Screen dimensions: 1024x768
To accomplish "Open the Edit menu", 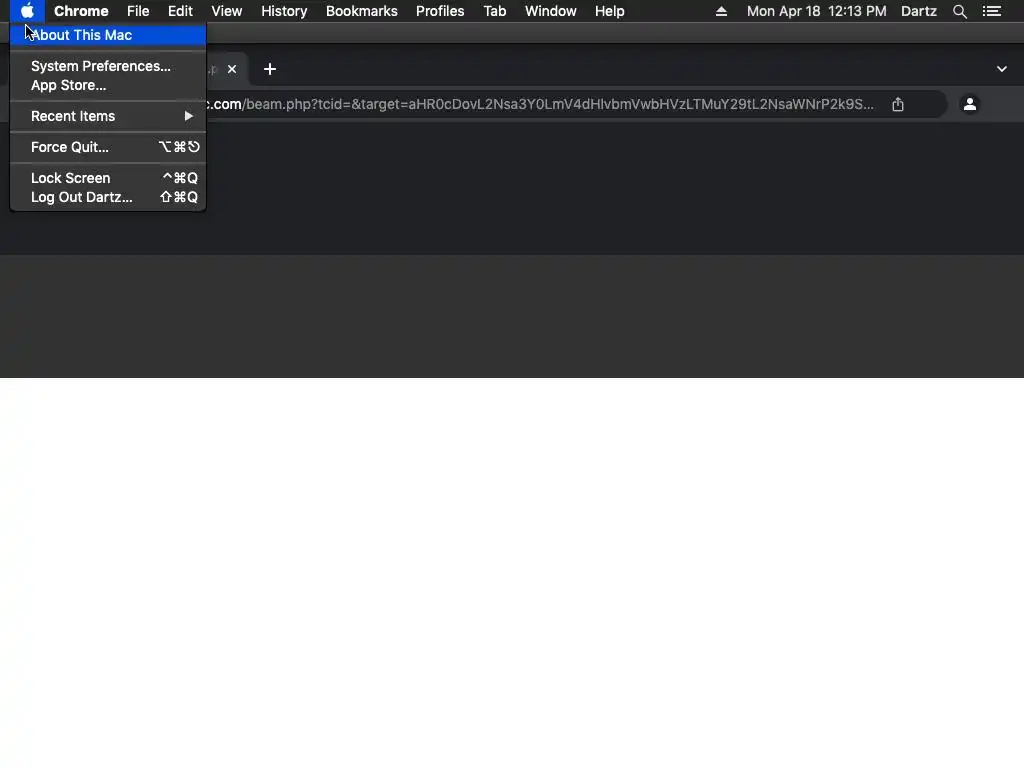I will click(x=180, y=11).
